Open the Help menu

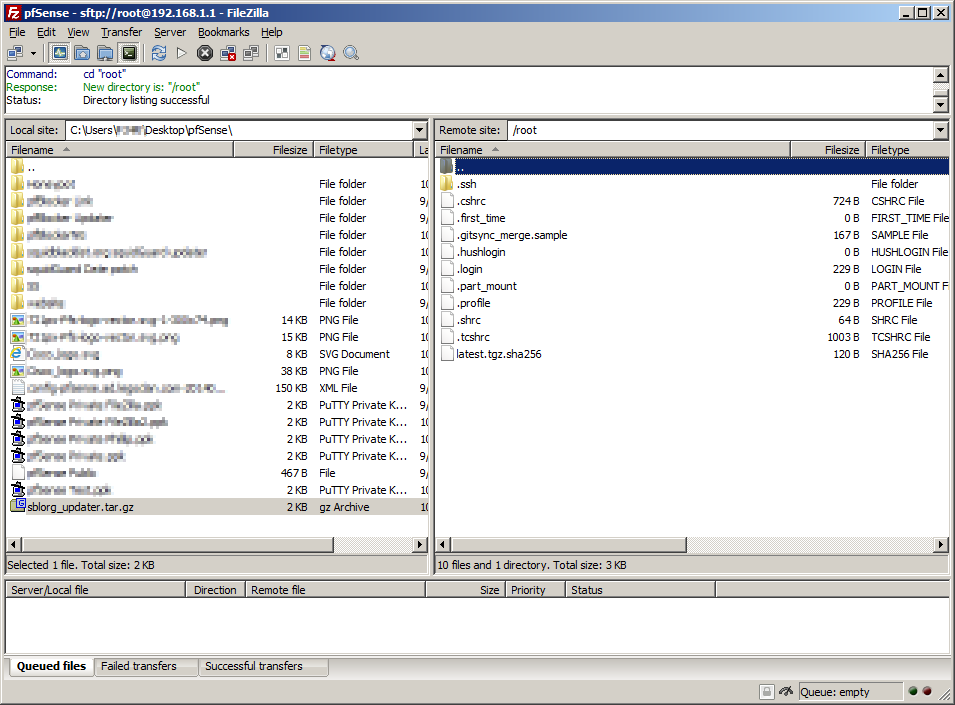[272, 32]
